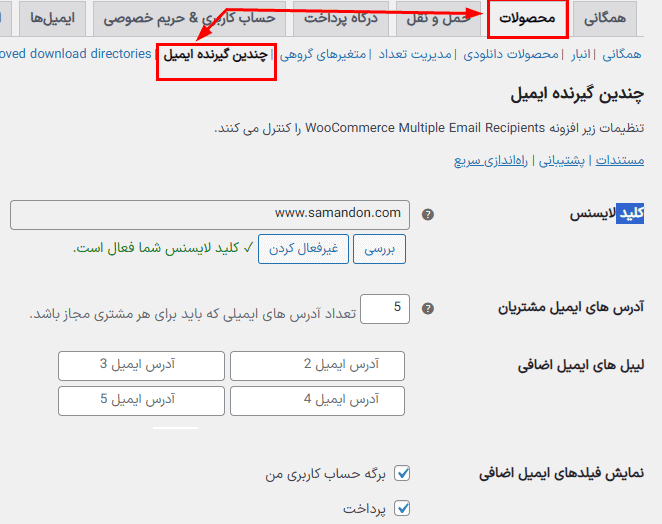Click the customer email count field
The height and width of the screenshot is (524, 662).
[385, 309]
